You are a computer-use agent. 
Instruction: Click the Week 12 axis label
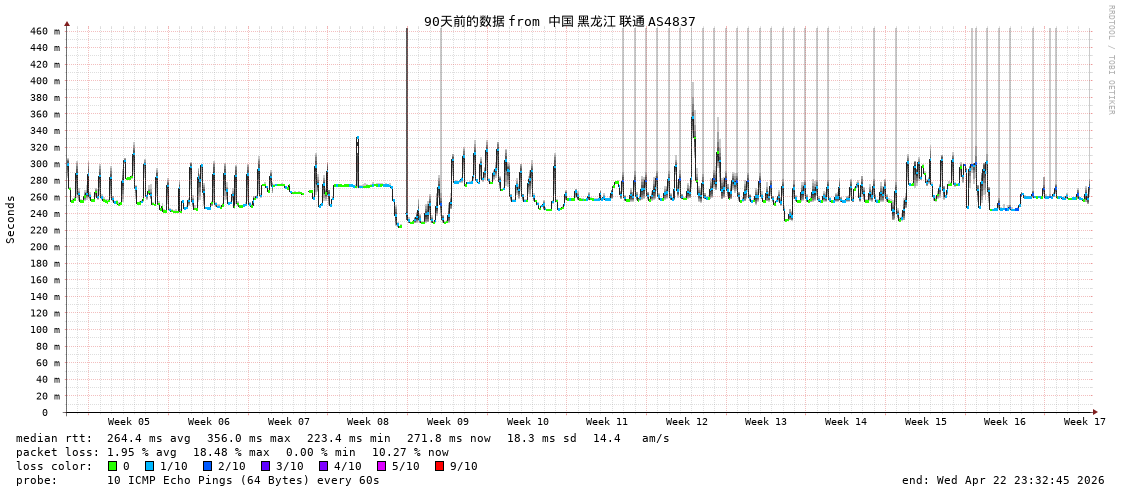tap(687, 422)
